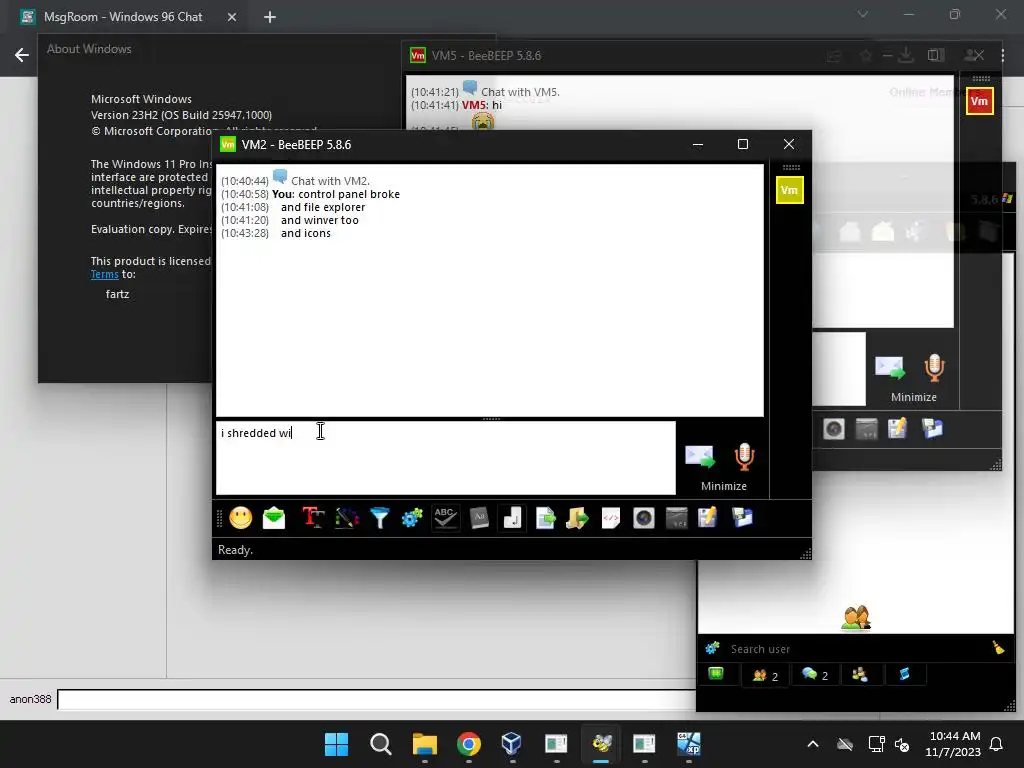Screen dimensions: 1024x768
Task: Click the send folder icon (folder with green arrow)
Action: click(x=577, y=519)
